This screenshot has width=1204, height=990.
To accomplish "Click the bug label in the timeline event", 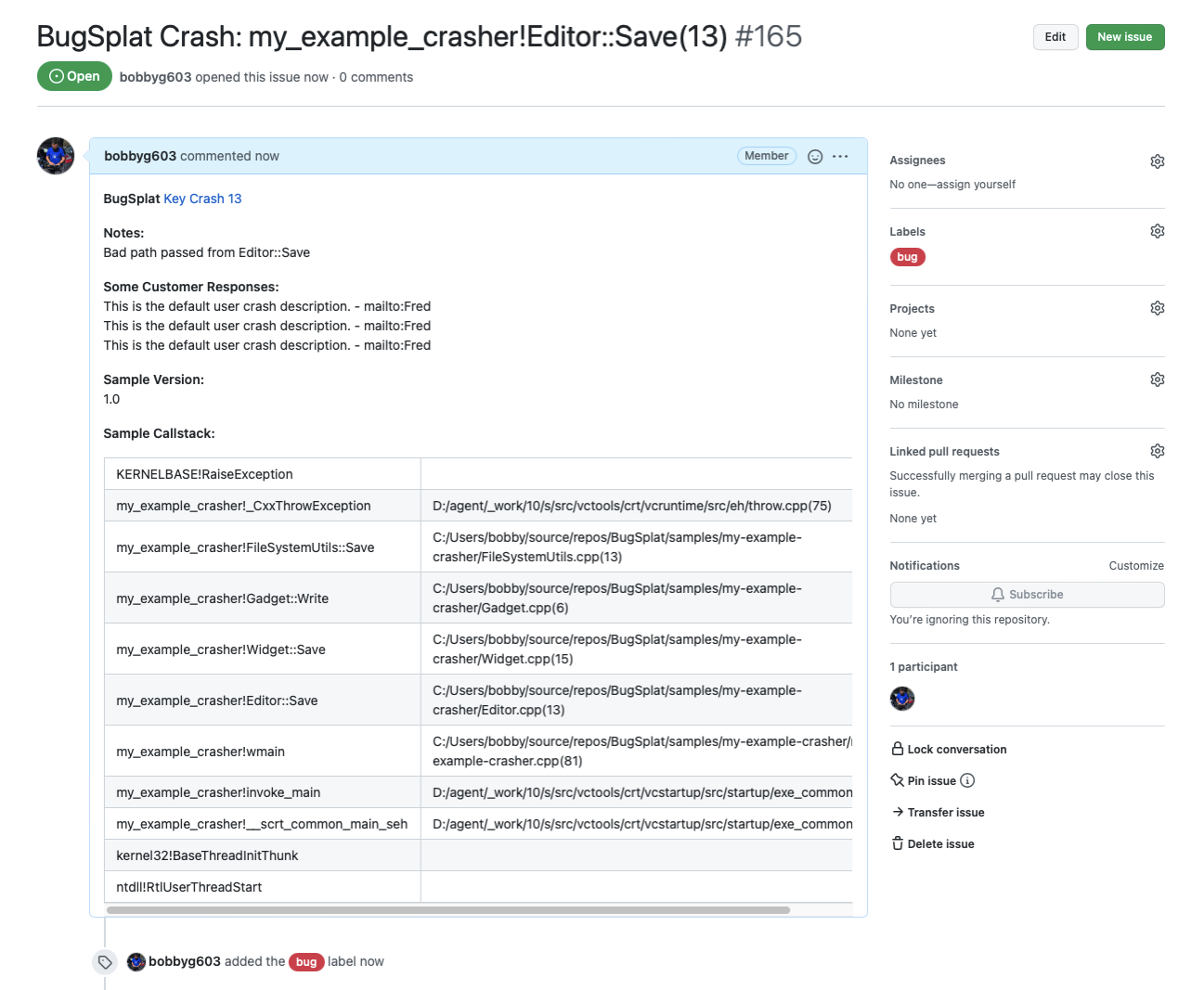I will pyautogui.click(x=306, y=962).
